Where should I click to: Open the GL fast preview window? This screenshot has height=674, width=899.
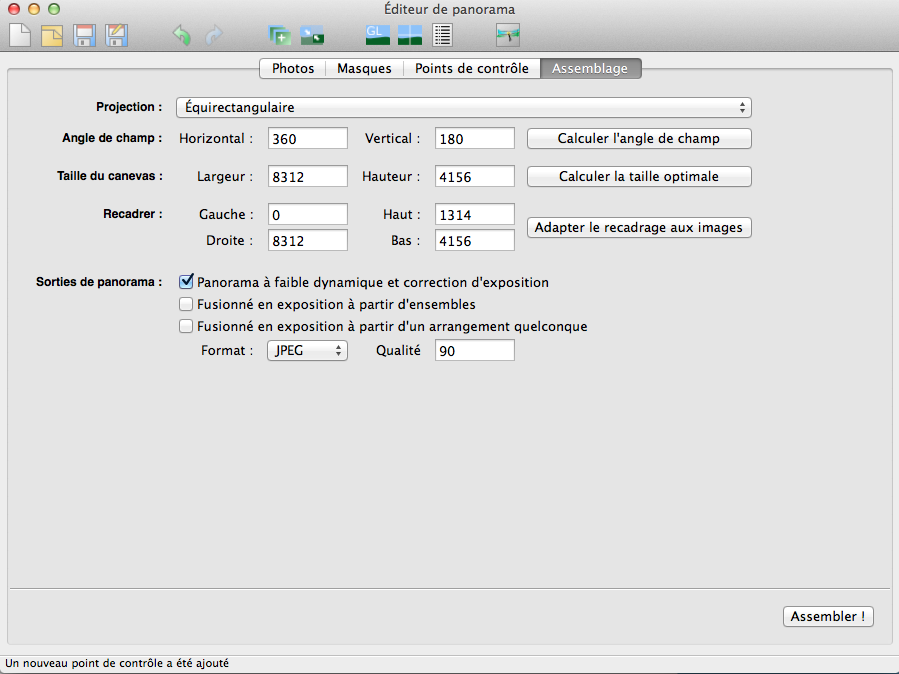tap(377, 35)
